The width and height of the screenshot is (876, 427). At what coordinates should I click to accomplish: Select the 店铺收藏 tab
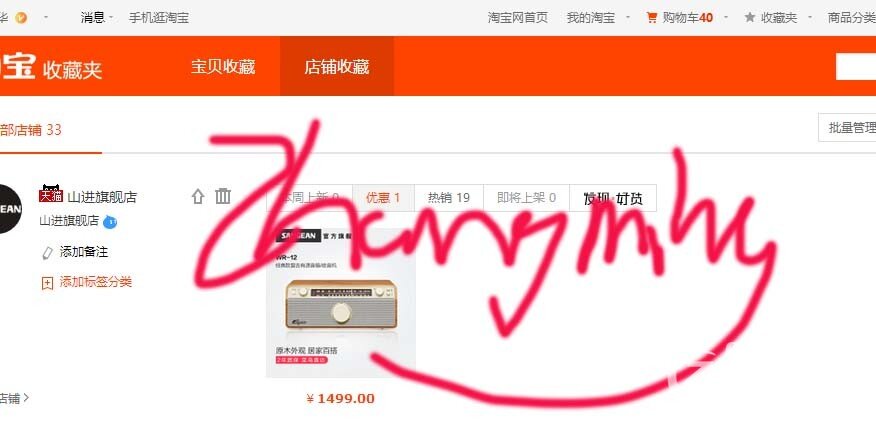pos(336,67)
